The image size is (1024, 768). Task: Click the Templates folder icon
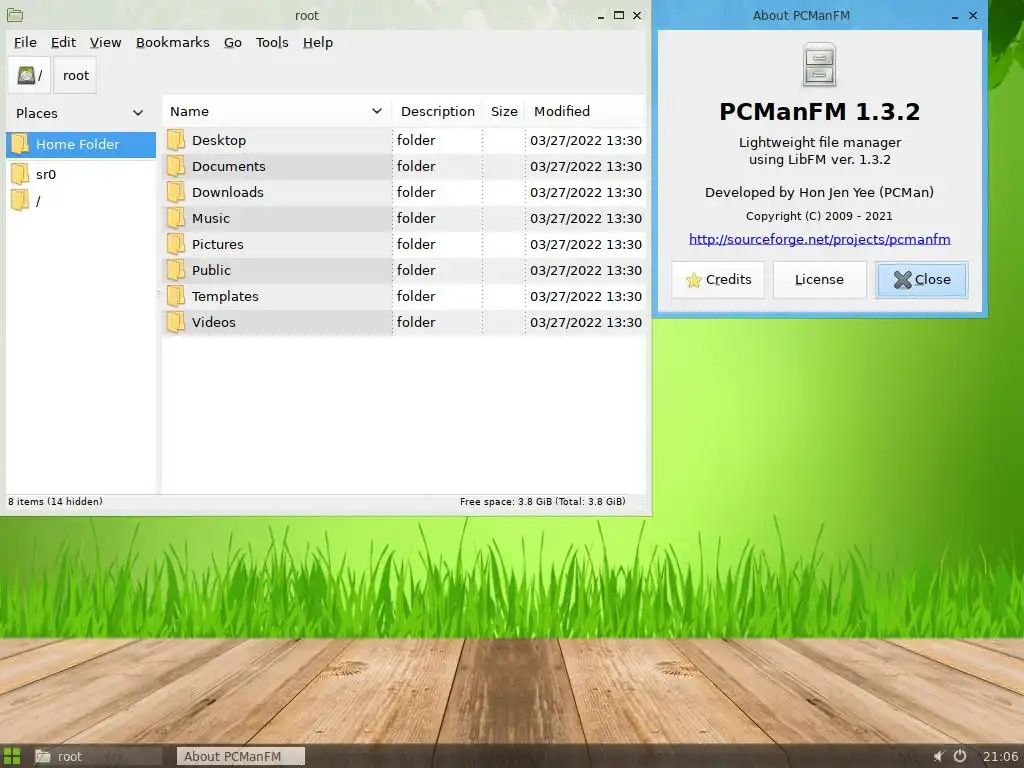[x=176, y=296]
